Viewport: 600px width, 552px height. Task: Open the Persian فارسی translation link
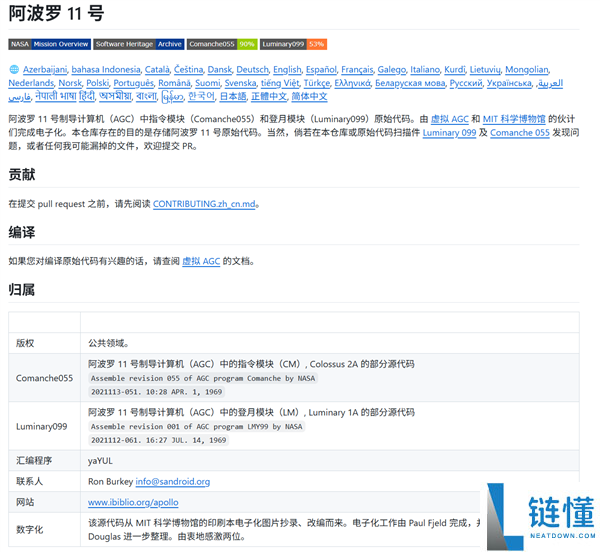(20, 97)
